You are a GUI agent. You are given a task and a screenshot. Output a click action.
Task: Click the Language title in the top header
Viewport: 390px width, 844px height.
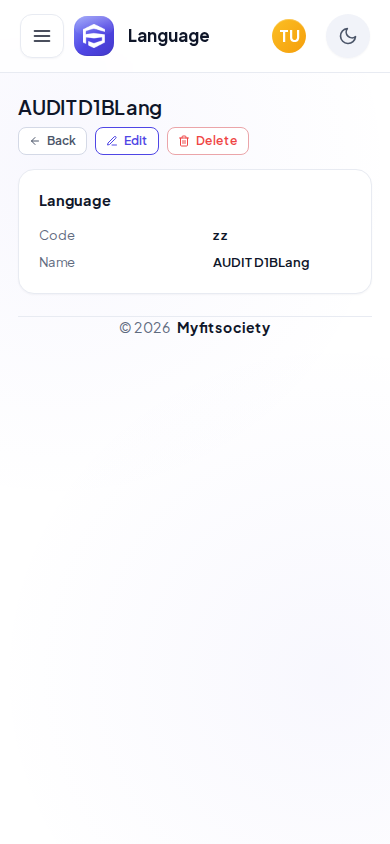pos(168,36)
